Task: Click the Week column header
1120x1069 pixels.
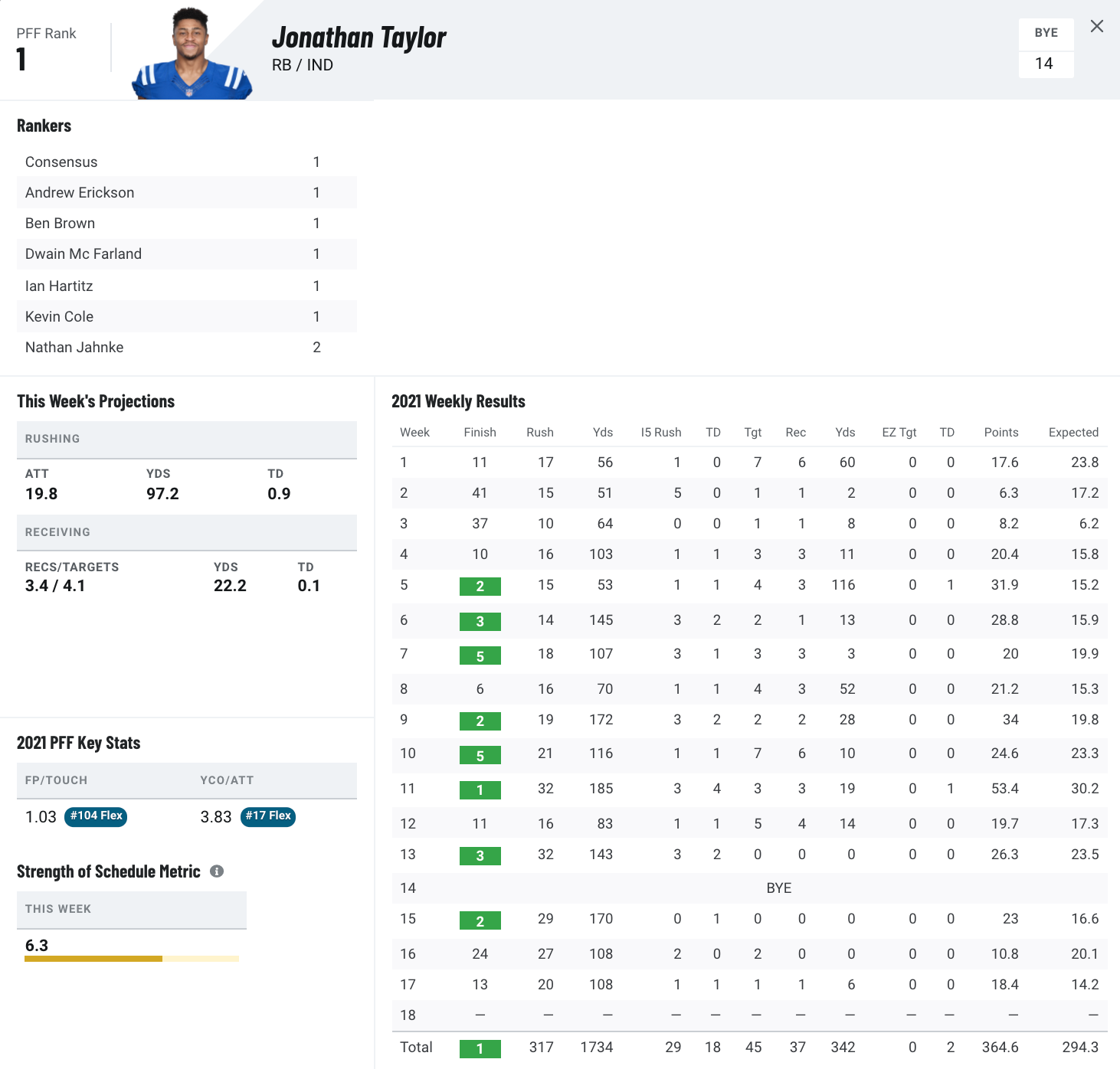Action: 414,432
